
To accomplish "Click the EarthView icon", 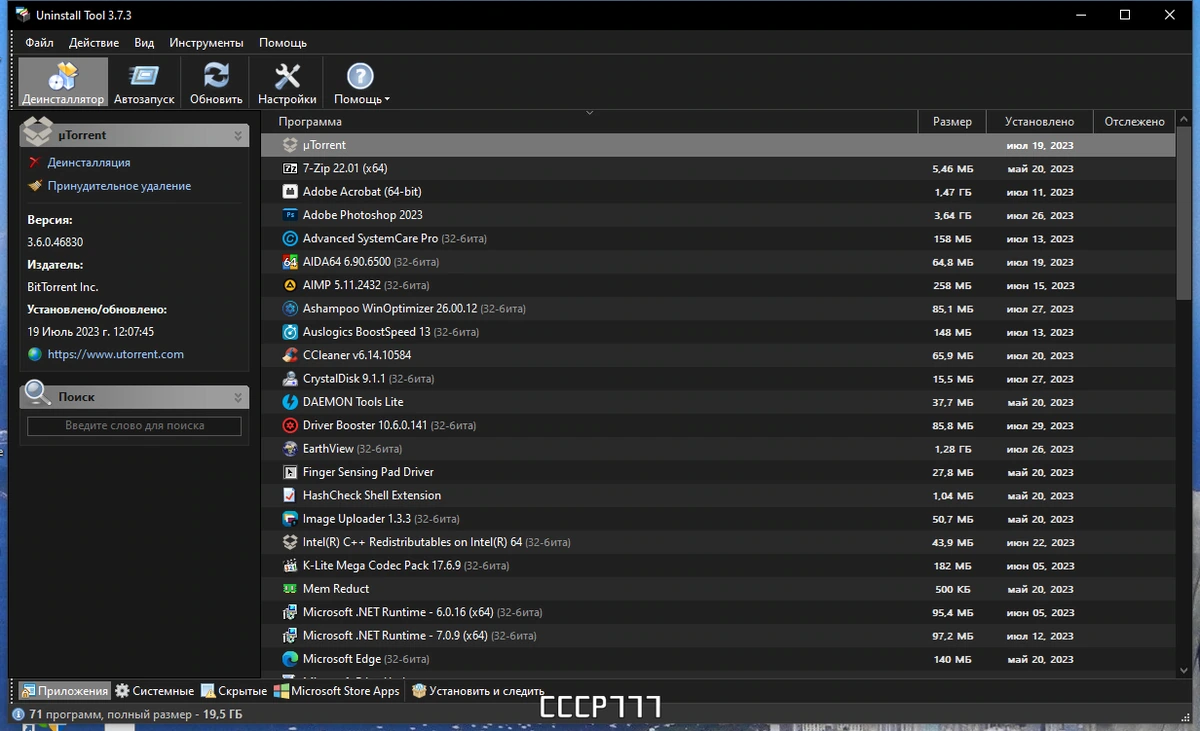I will pyautogui.click(x=290, y=449).
